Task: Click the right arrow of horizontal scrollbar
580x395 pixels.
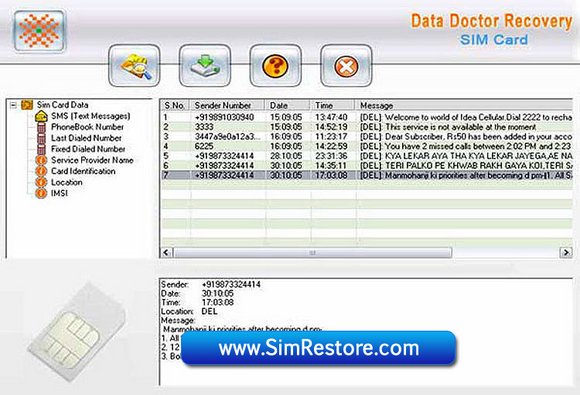Action: (x=566, y=252)
